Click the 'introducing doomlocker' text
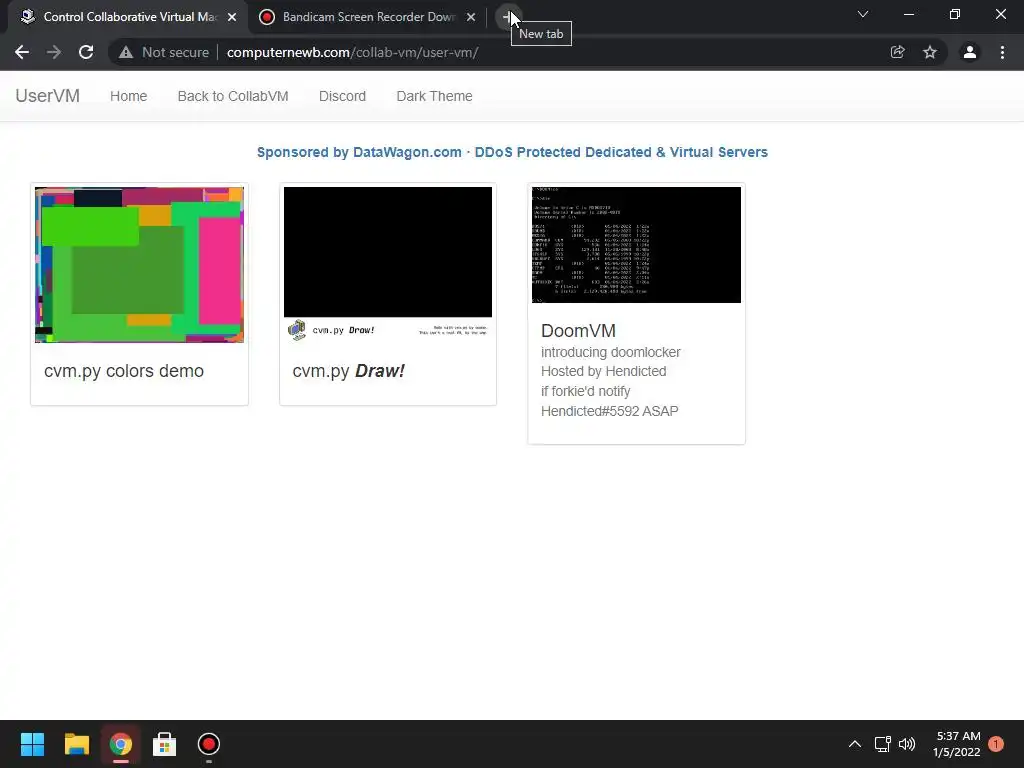The height and width of the screenshot is (768, 1024). click(611, 352)
